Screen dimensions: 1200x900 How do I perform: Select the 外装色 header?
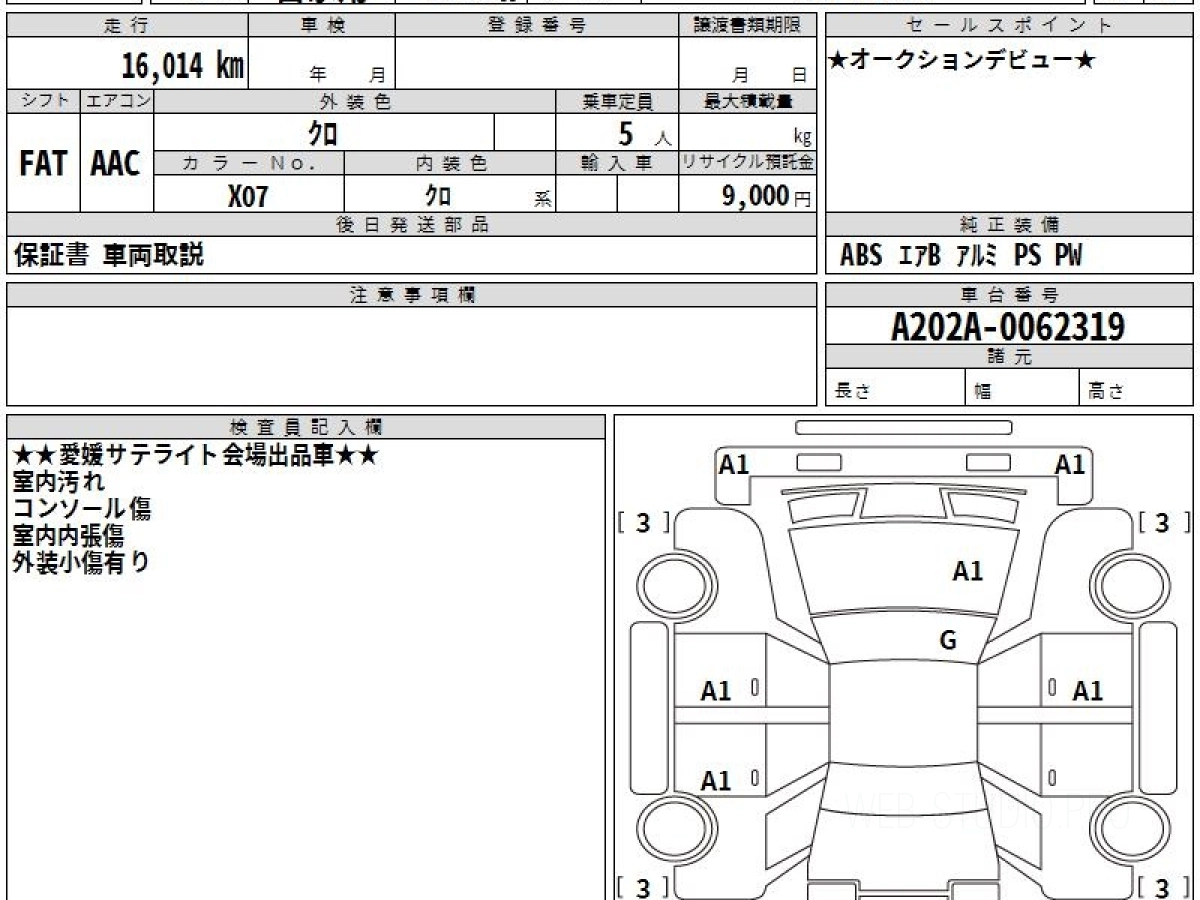355,101
